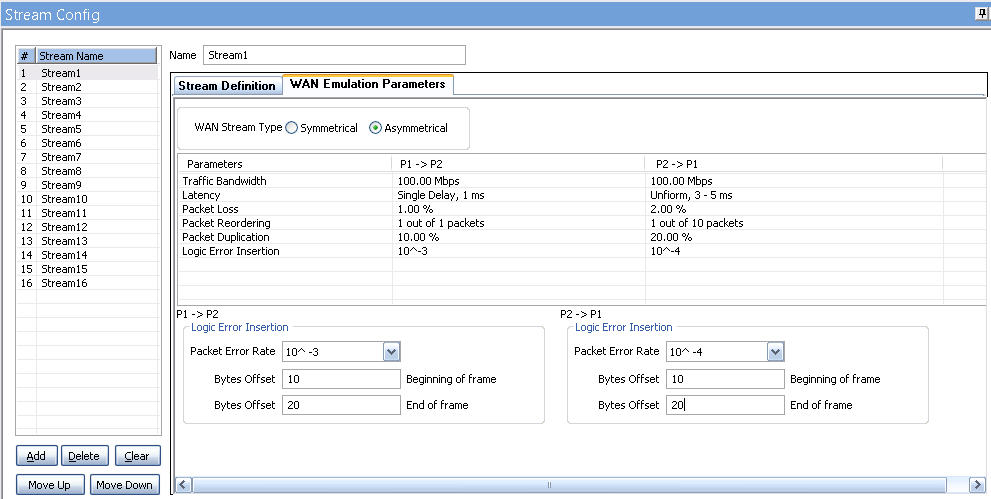Viewport: 991px width, 499px height.
Task: Select Stream12 in the stream list
Action: coord(87,227)
